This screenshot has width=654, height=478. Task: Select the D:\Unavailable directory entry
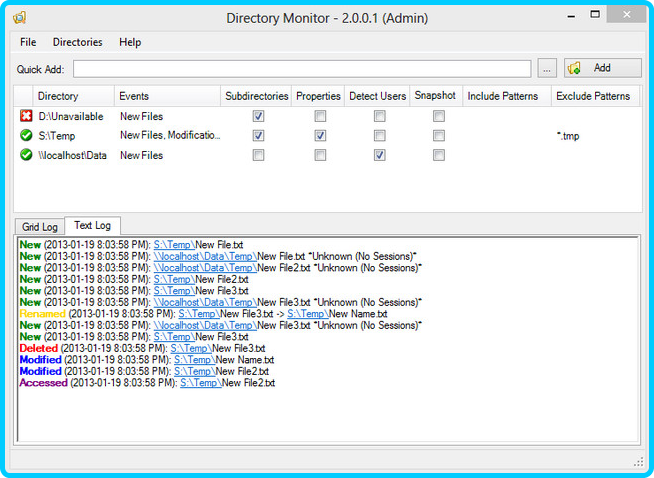70,116
